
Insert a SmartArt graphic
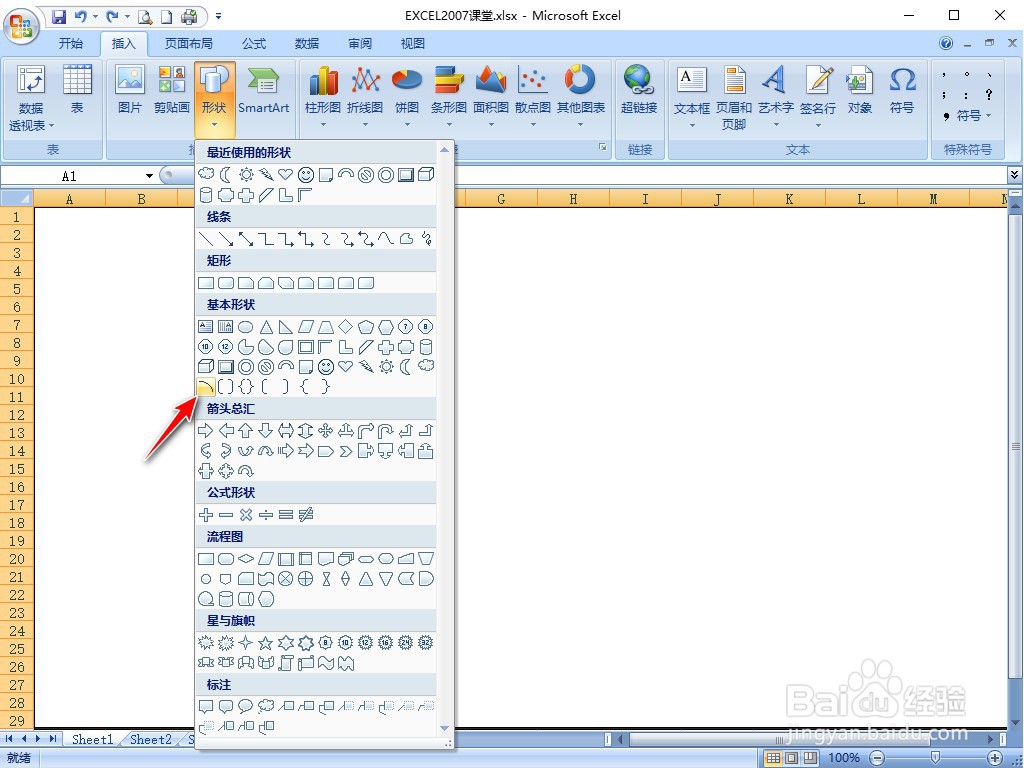pos(263,90)
